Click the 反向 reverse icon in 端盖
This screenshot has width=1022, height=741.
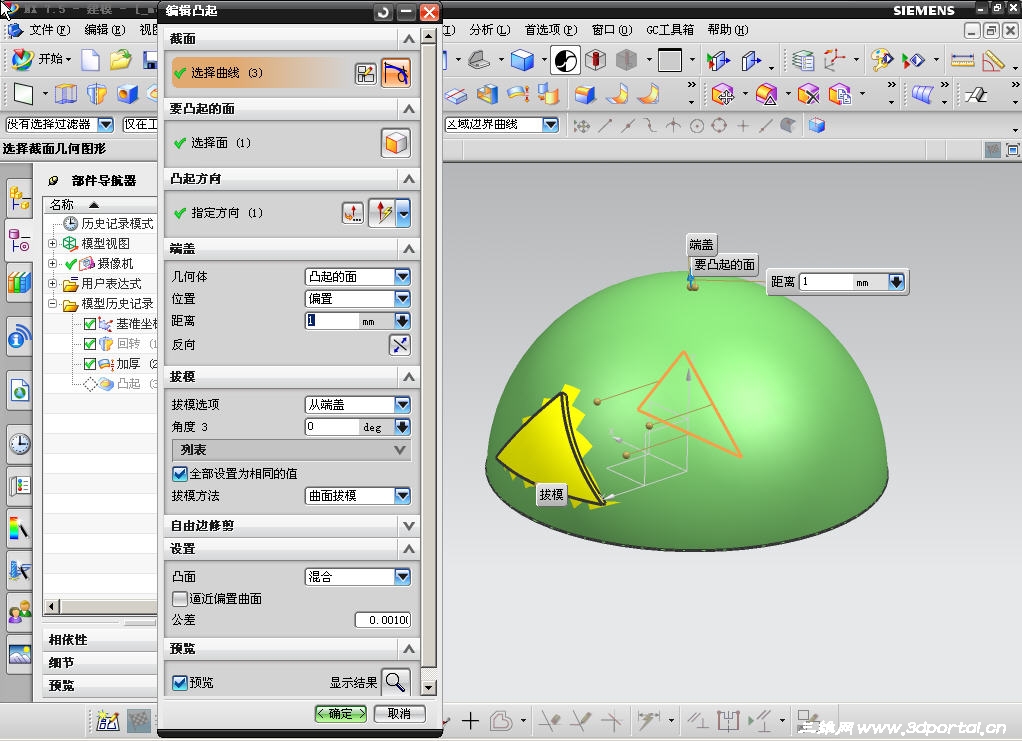coord(400,345)
